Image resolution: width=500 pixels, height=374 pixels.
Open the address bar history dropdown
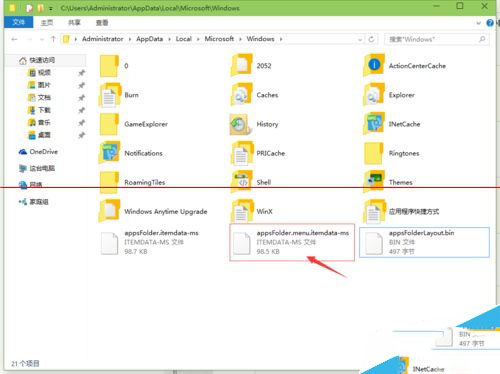tap(360, 40)
